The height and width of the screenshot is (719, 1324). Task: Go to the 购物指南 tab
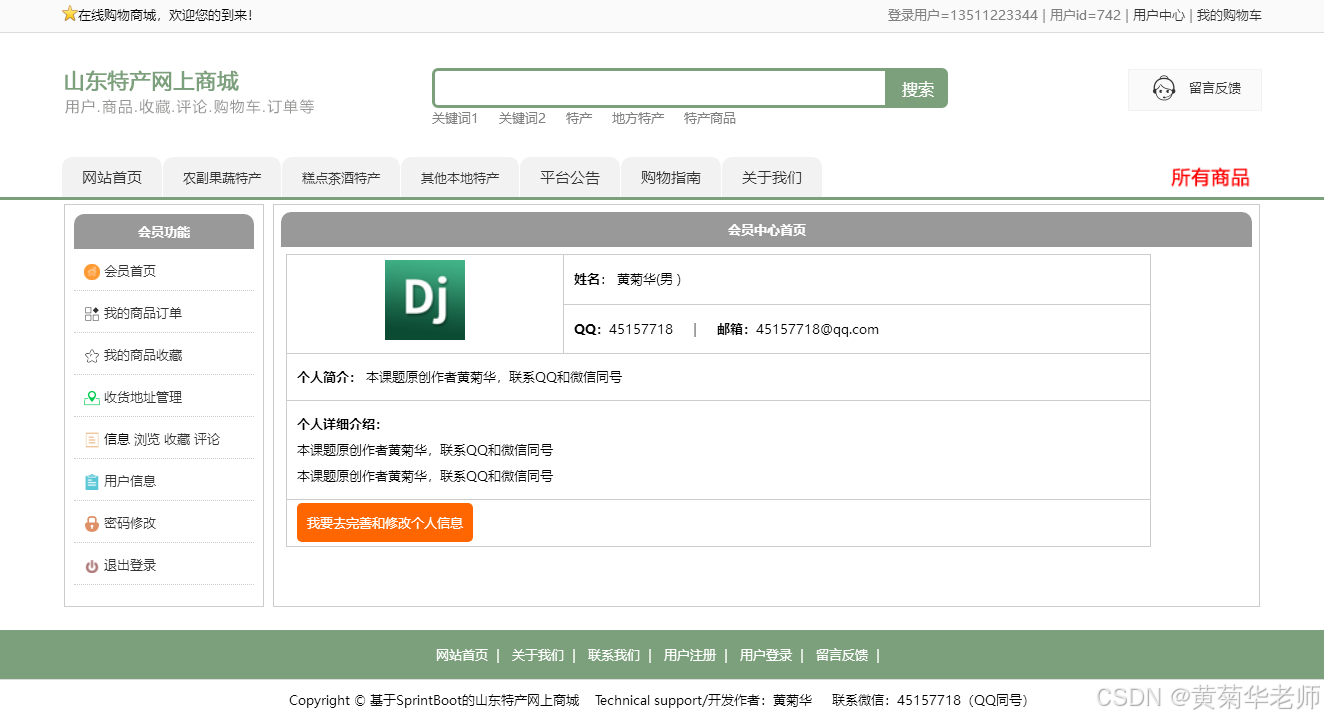click(x=671, y=178)
